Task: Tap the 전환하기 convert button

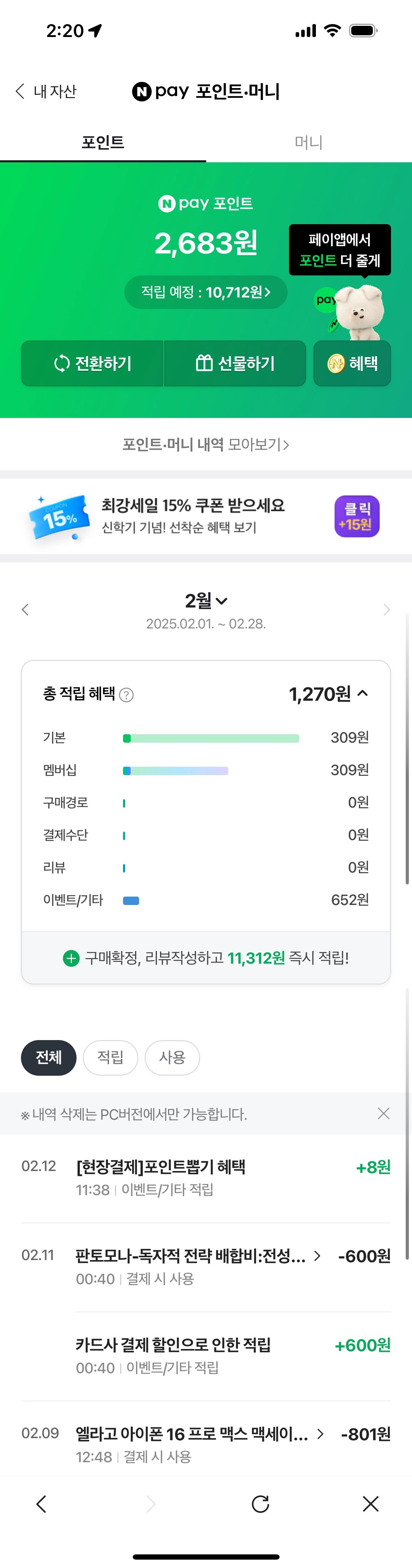Action: pyautogui.click(x=93, y=363)
